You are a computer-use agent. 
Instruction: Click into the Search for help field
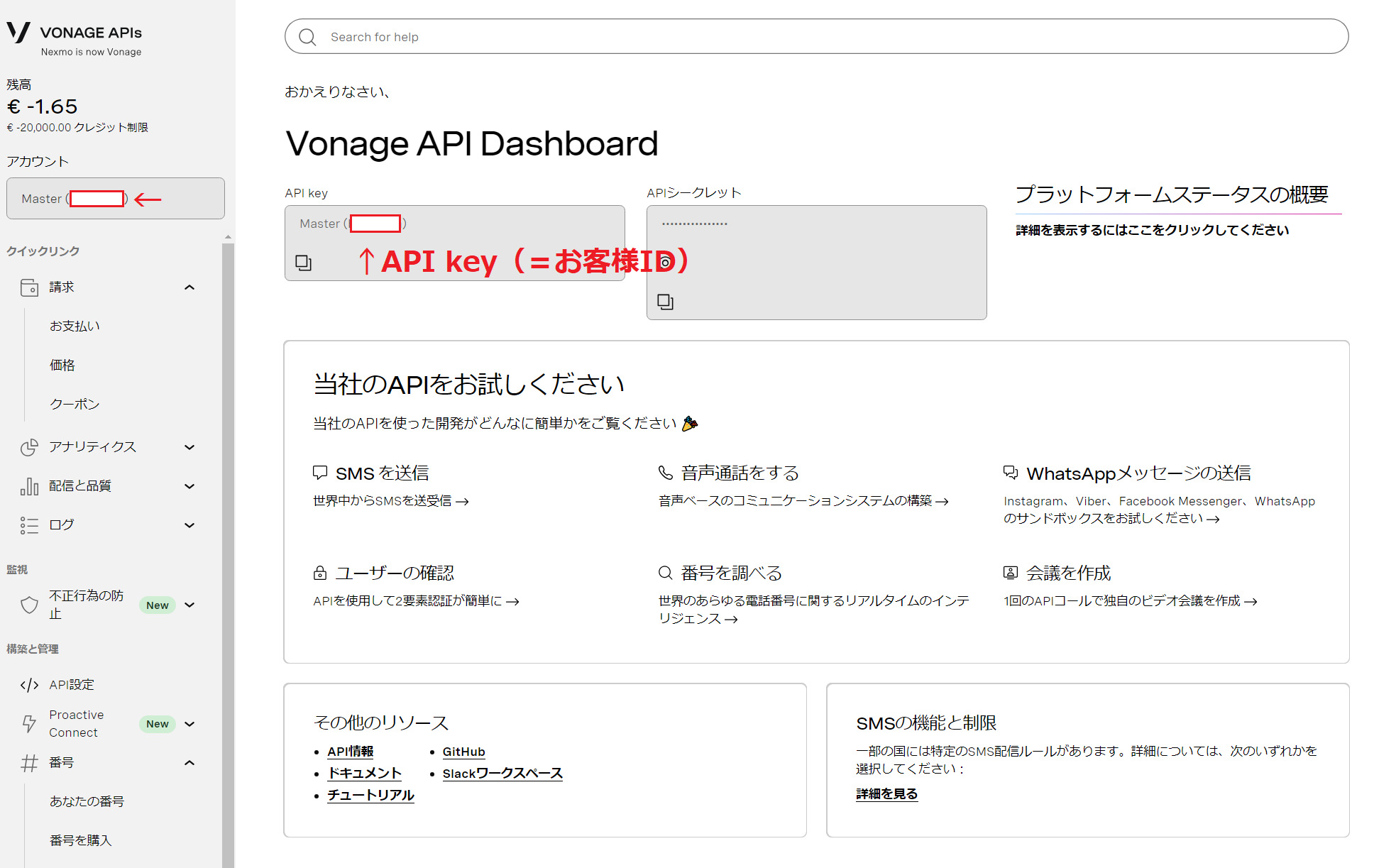pos(816,36)
